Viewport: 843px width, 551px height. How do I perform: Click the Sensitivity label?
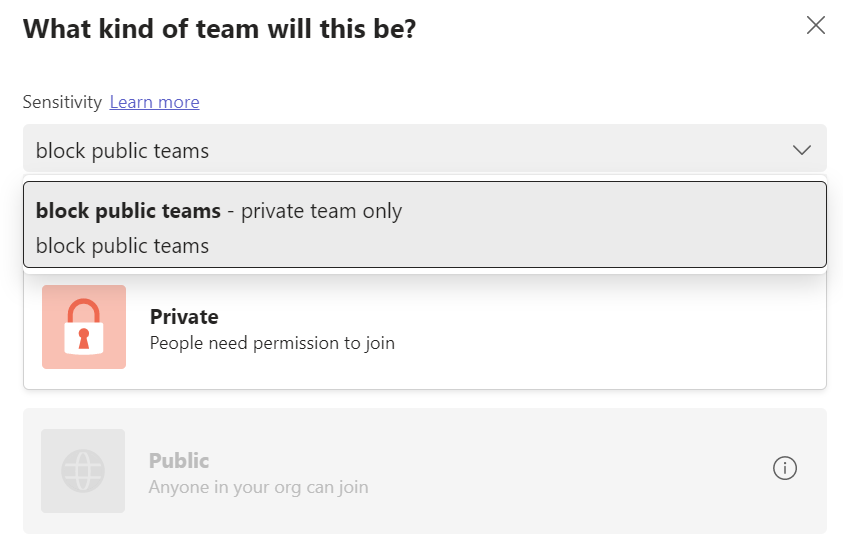coord(62,102)
